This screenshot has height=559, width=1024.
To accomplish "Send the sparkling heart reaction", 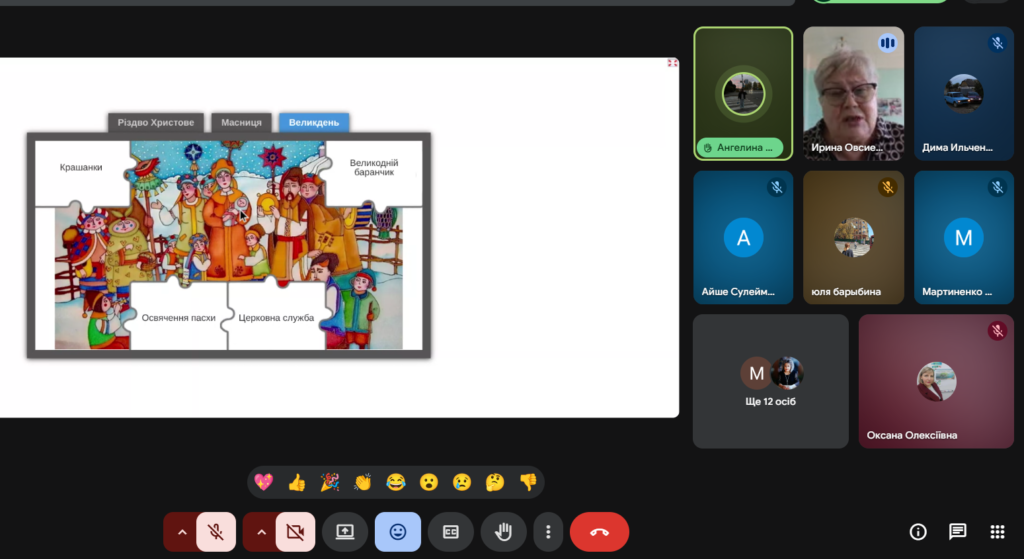I will coord(264,482).
